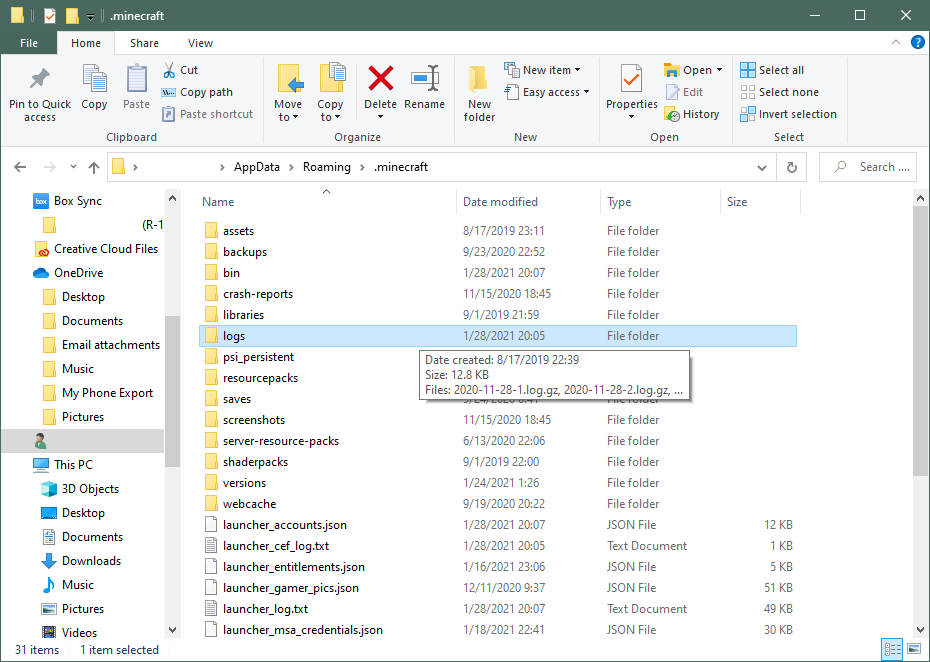Invert the current selection

pyautogui.click(x=788, y=113)
